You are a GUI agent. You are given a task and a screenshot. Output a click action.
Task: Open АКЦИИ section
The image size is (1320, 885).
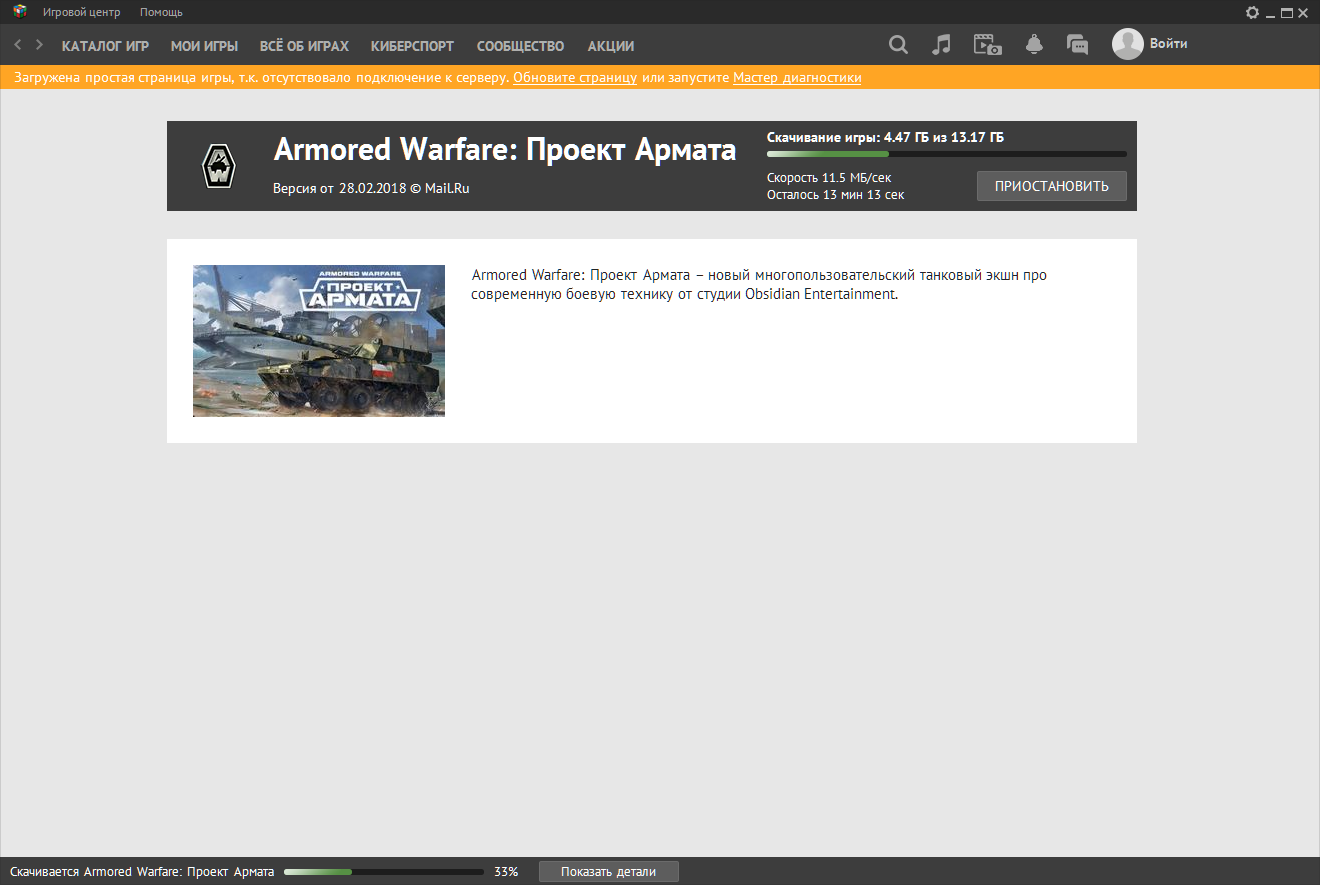(610, 46)
